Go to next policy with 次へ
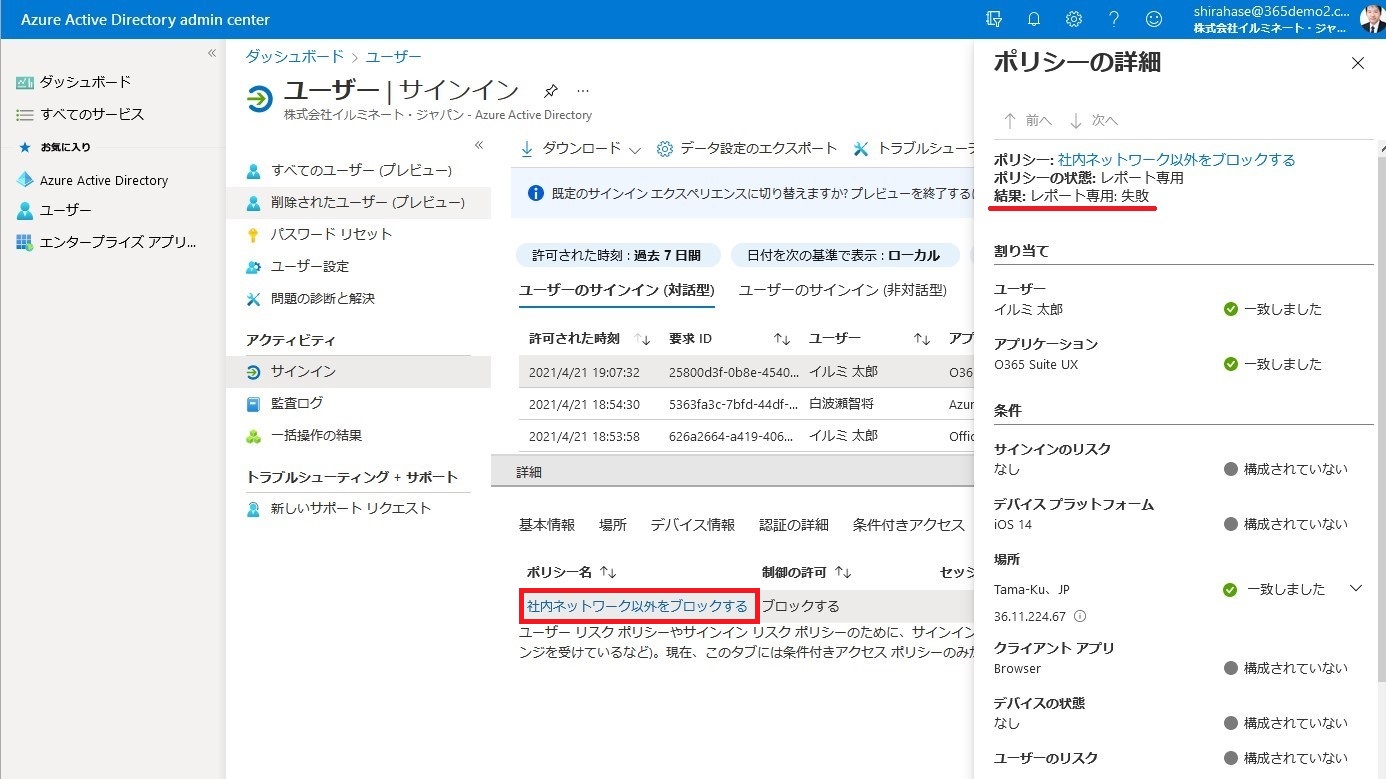The image size is (1386, 779). coord(1093,120)
